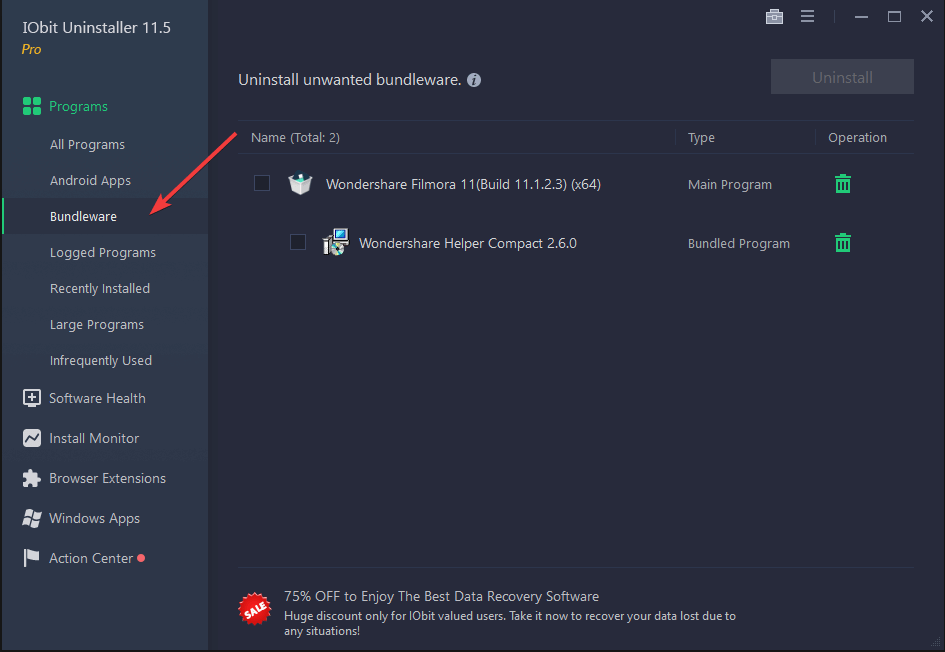Go to Android Apps

(x=90, y=181)
